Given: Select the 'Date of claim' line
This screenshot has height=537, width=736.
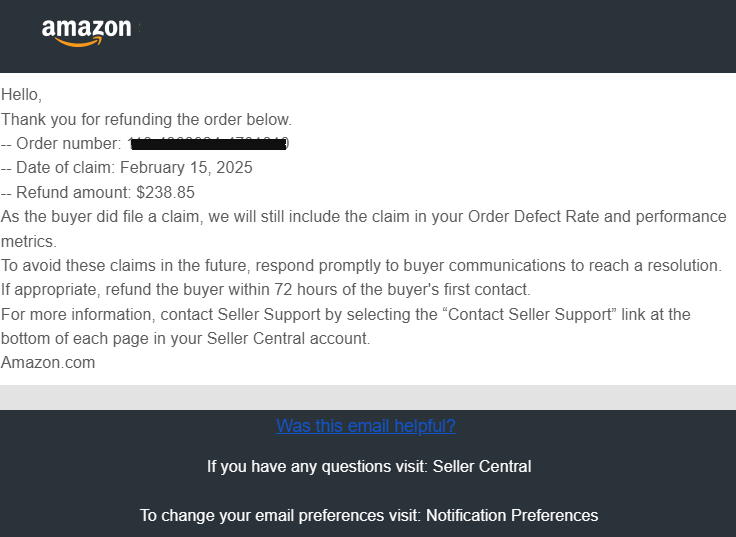Looking at the screenshot, I should [x=127, y=168].
